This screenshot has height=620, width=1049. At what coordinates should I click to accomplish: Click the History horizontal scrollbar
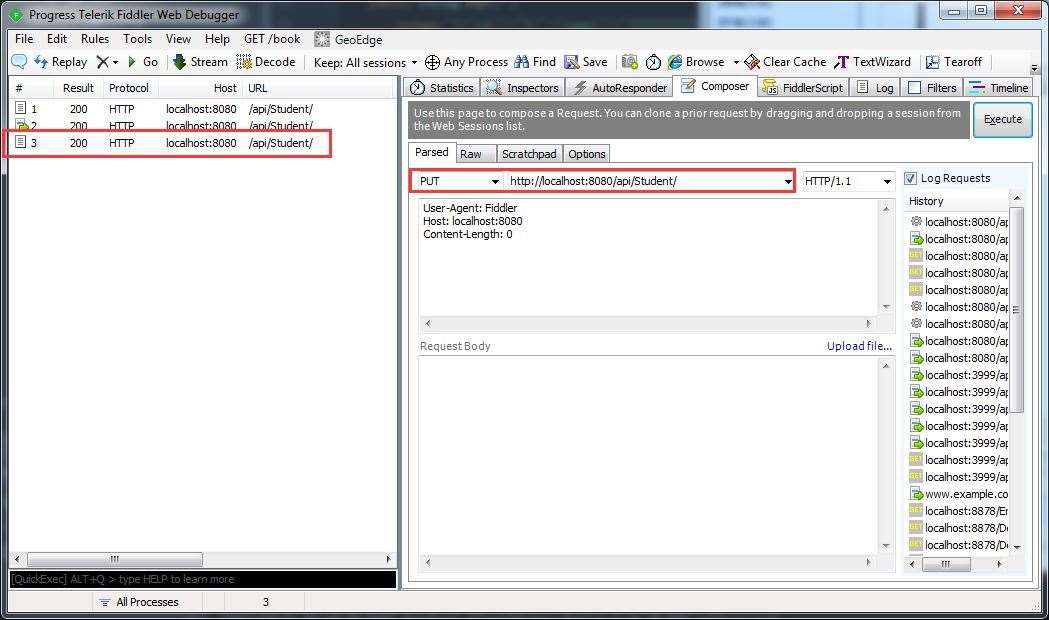point(955,564)
